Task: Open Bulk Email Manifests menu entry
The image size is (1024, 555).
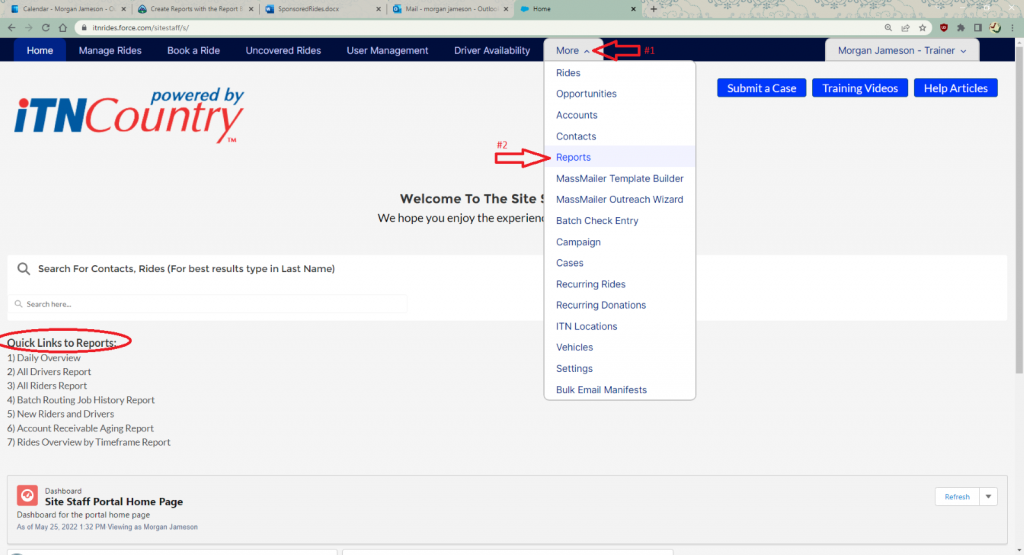Action: [x=601, y=390]
